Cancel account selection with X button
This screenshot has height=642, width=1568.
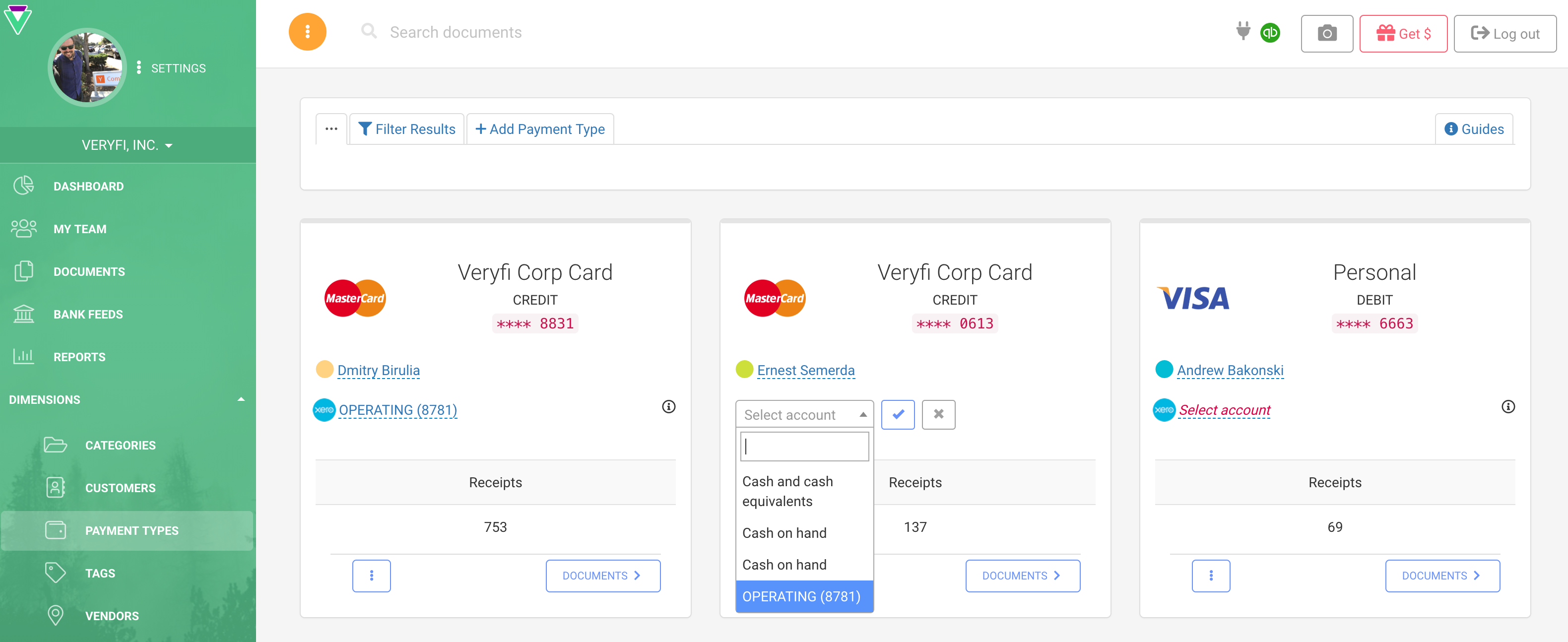[938, 414]
